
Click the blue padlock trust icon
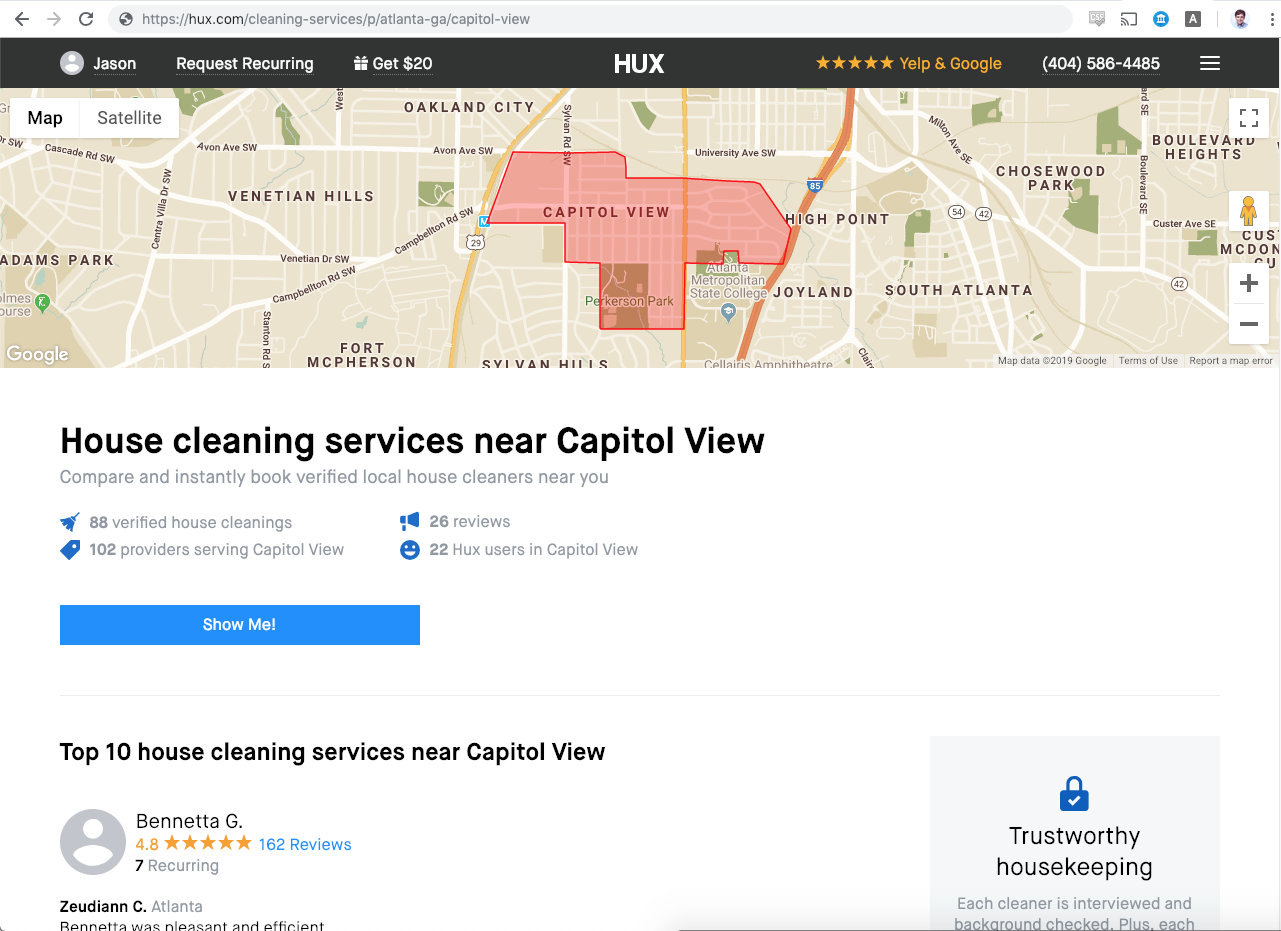(x=1074, y=794)
